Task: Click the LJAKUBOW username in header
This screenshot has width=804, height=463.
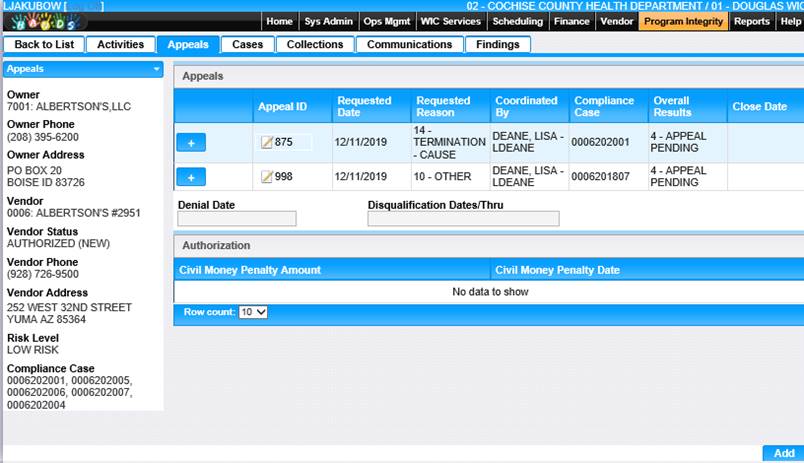Action: [x=32, y=6]
